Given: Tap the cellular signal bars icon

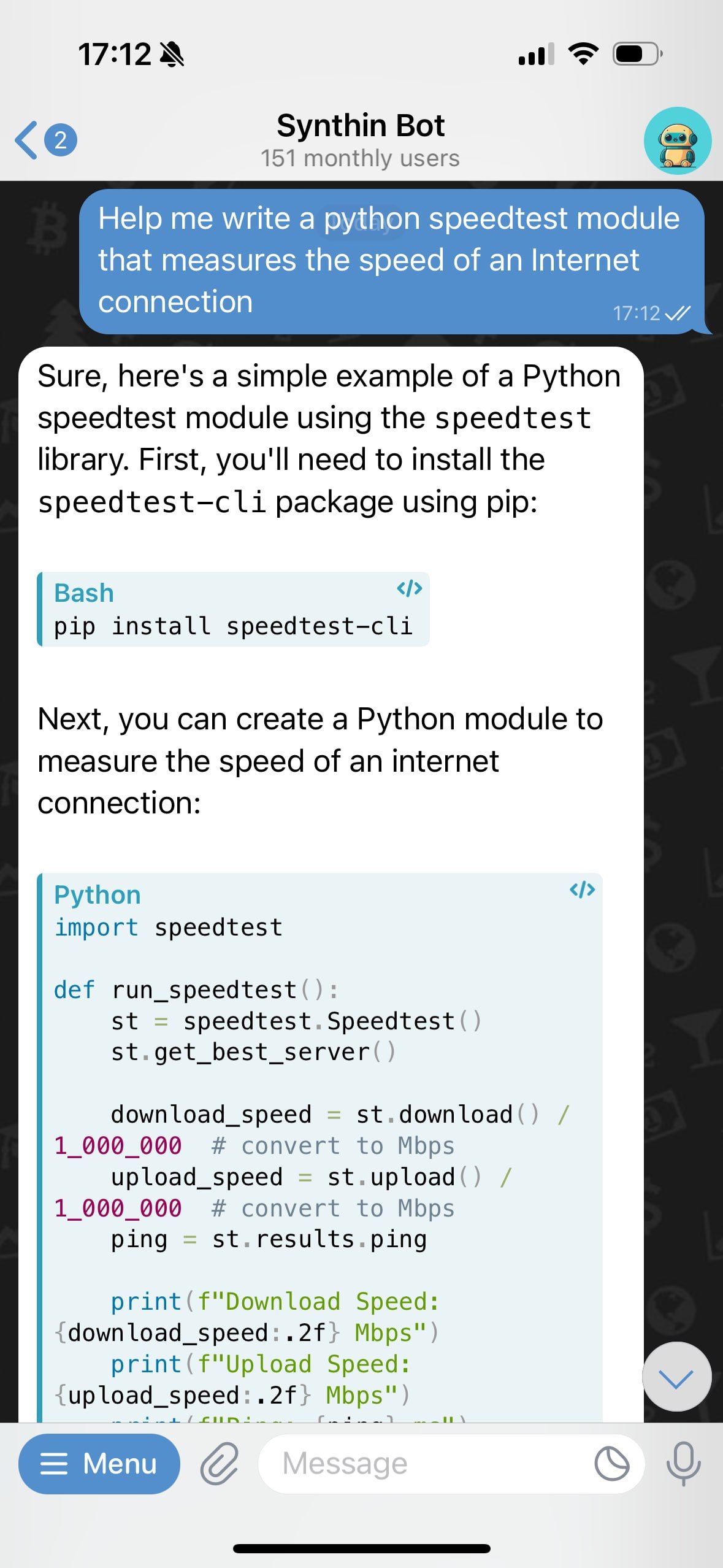Looking at the screenshot, I should tap(537, 54).
